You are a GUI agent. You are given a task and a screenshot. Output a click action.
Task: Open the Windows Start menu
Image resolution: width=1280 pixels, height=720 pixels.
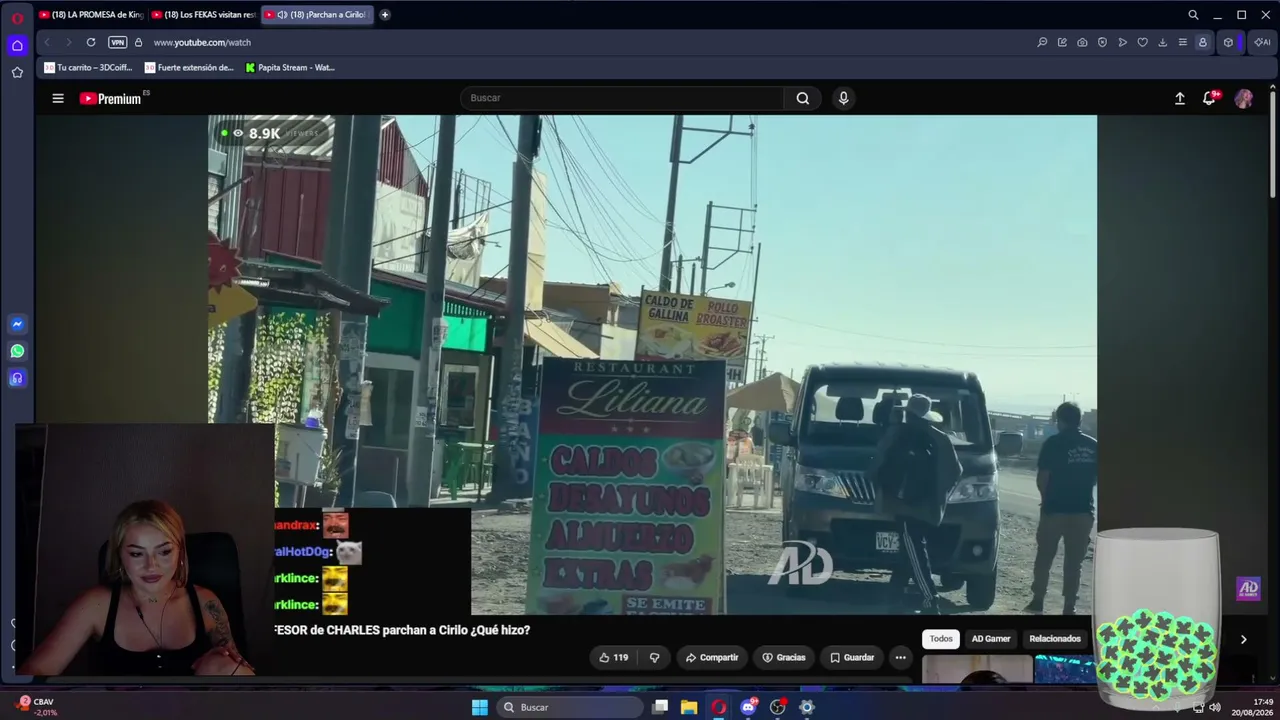pyautogui.click(x=480, y=707)
